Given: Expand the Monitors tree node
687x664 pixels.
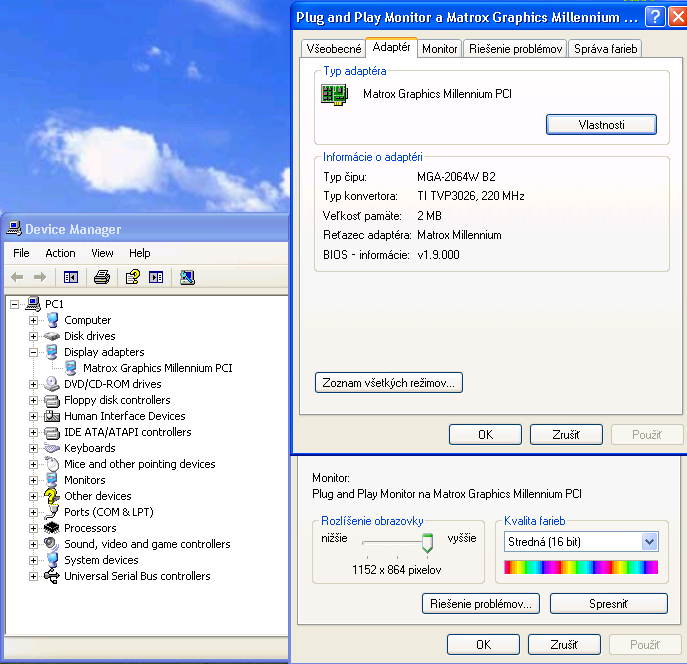Looking at the screenshot, I should coord(34,480).
